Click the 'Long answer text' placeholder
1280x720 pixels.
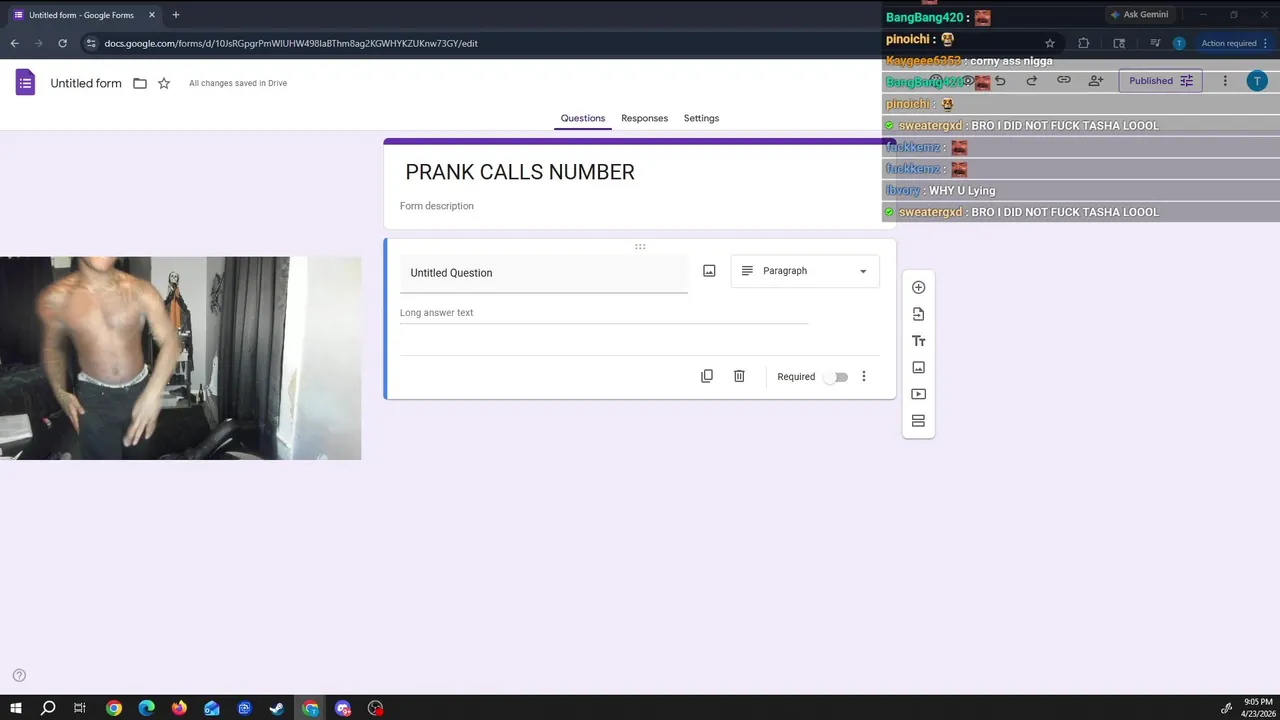coord(437,313)
